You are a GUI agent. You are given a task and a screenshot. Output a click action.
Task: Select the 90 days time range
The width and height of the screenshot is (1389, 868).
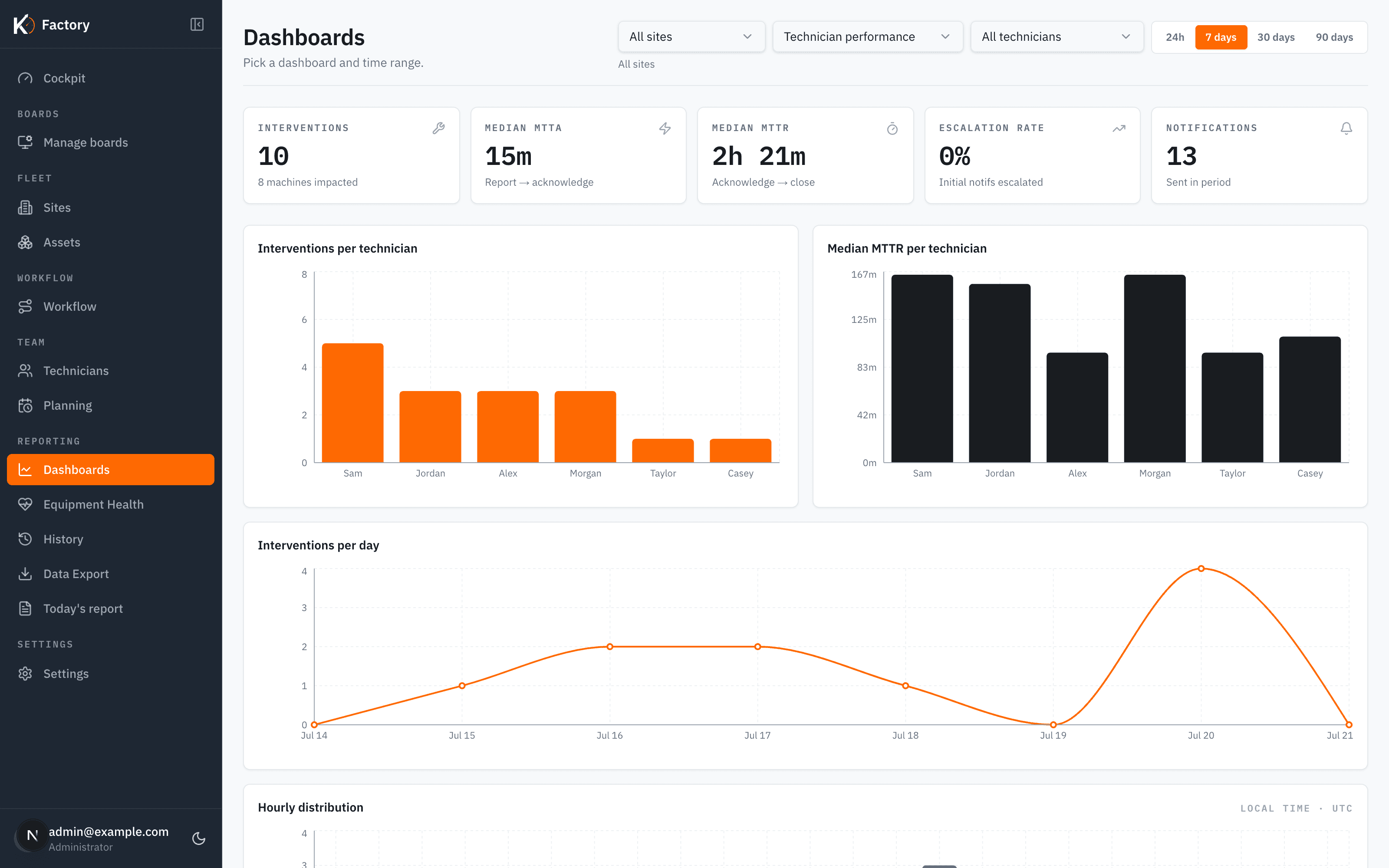[x=1334, y=37]
